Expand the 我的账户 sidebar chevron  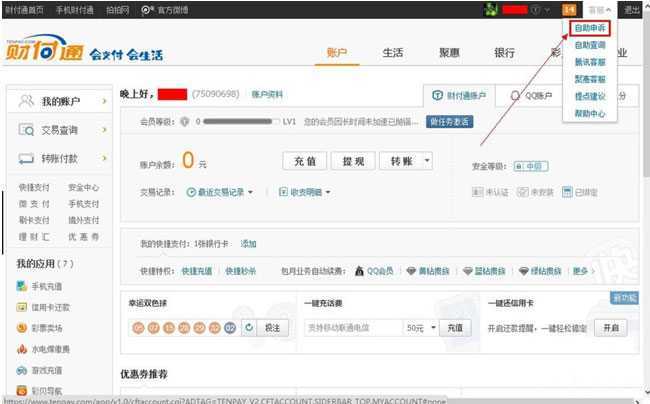click(x=104, y=101)
